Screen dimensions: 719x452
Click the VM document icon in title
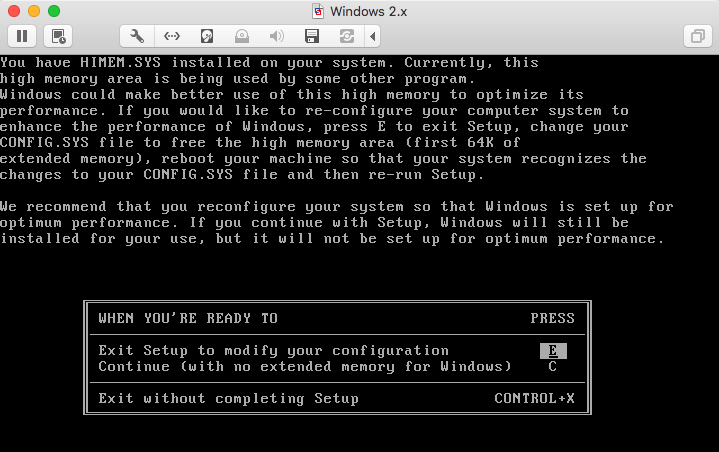coord(319,11)
